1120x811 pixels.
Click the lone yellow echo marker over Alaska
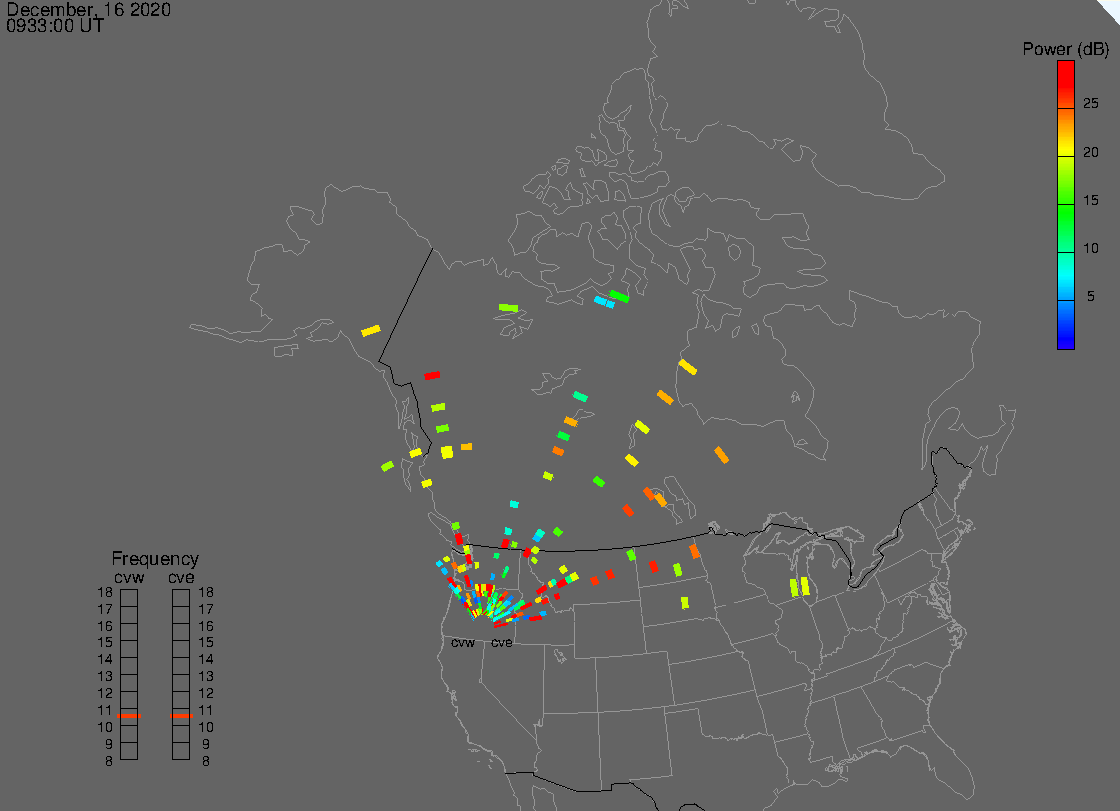[371, 331]
